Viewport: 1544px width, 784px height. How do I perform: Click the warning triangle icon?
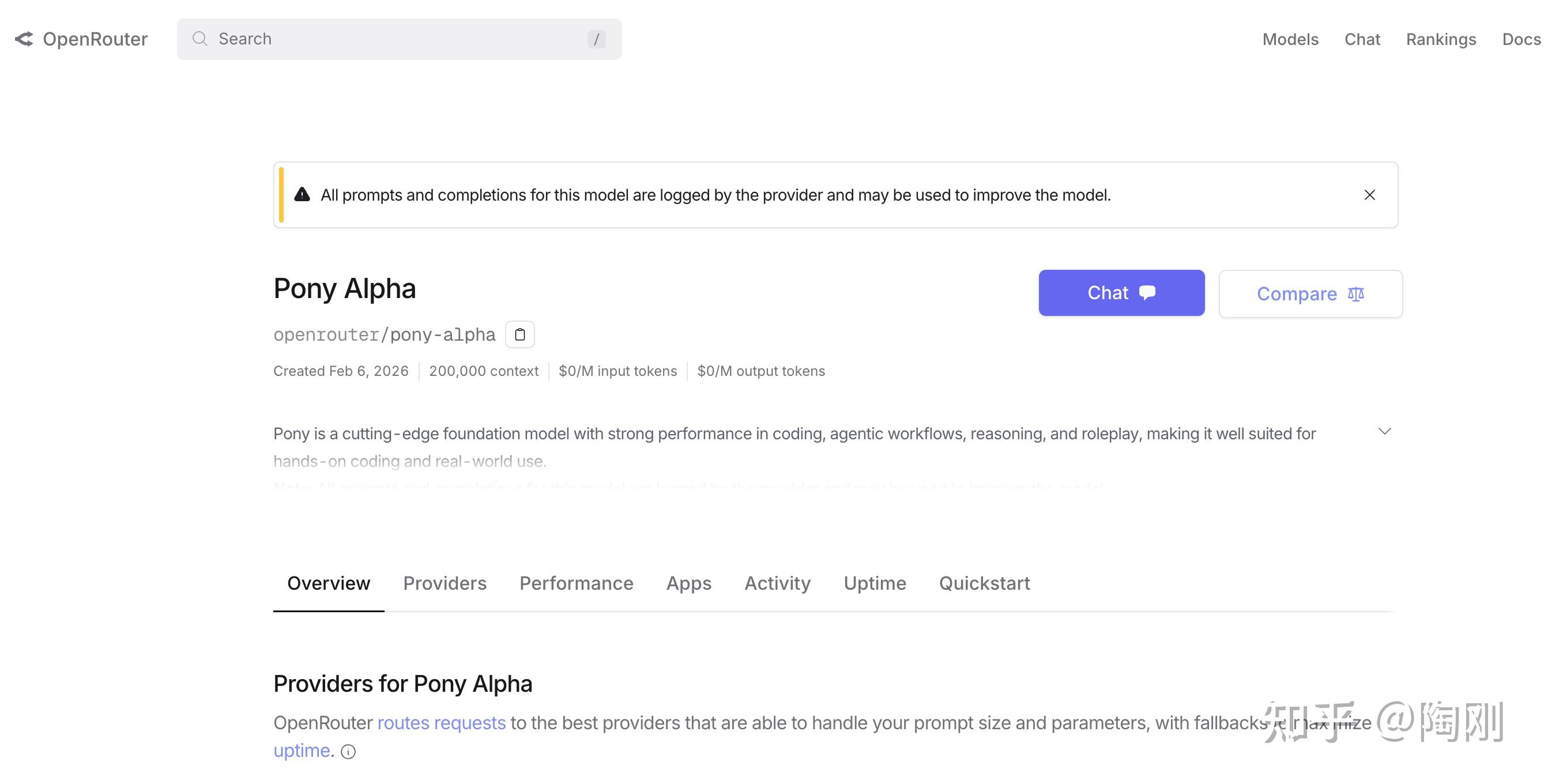302,195
